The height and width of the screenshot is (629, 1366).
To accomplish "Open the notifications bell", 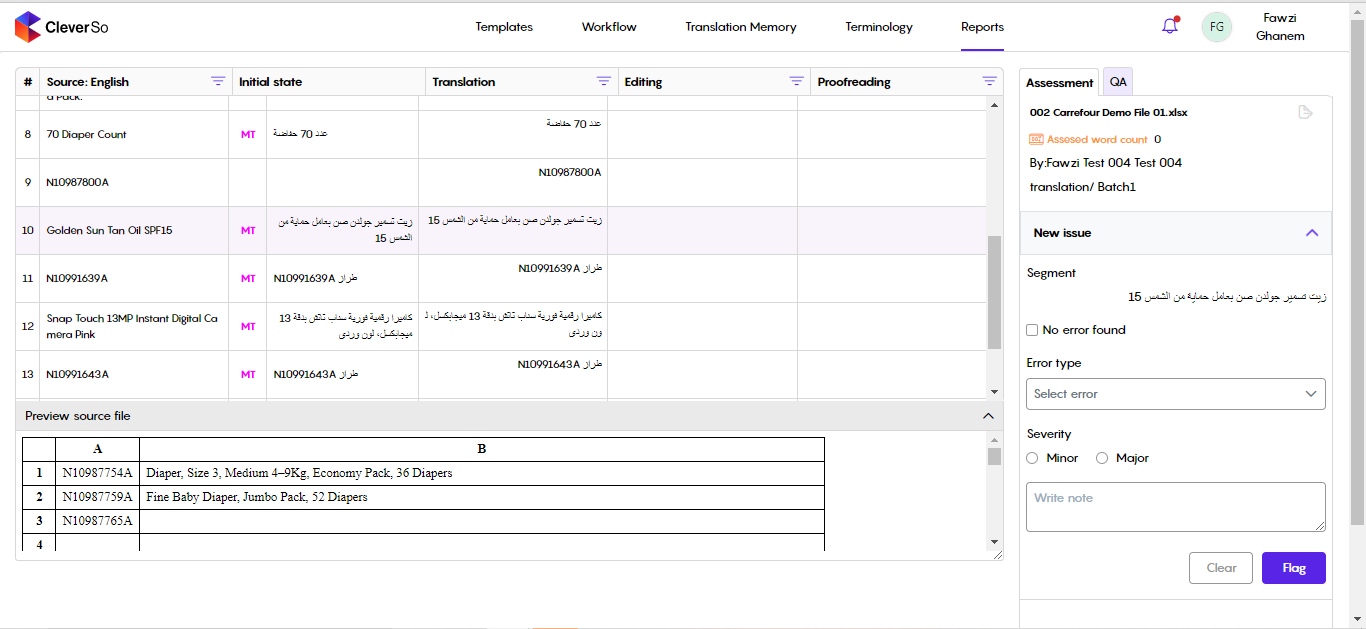I will coord(1170,26).
